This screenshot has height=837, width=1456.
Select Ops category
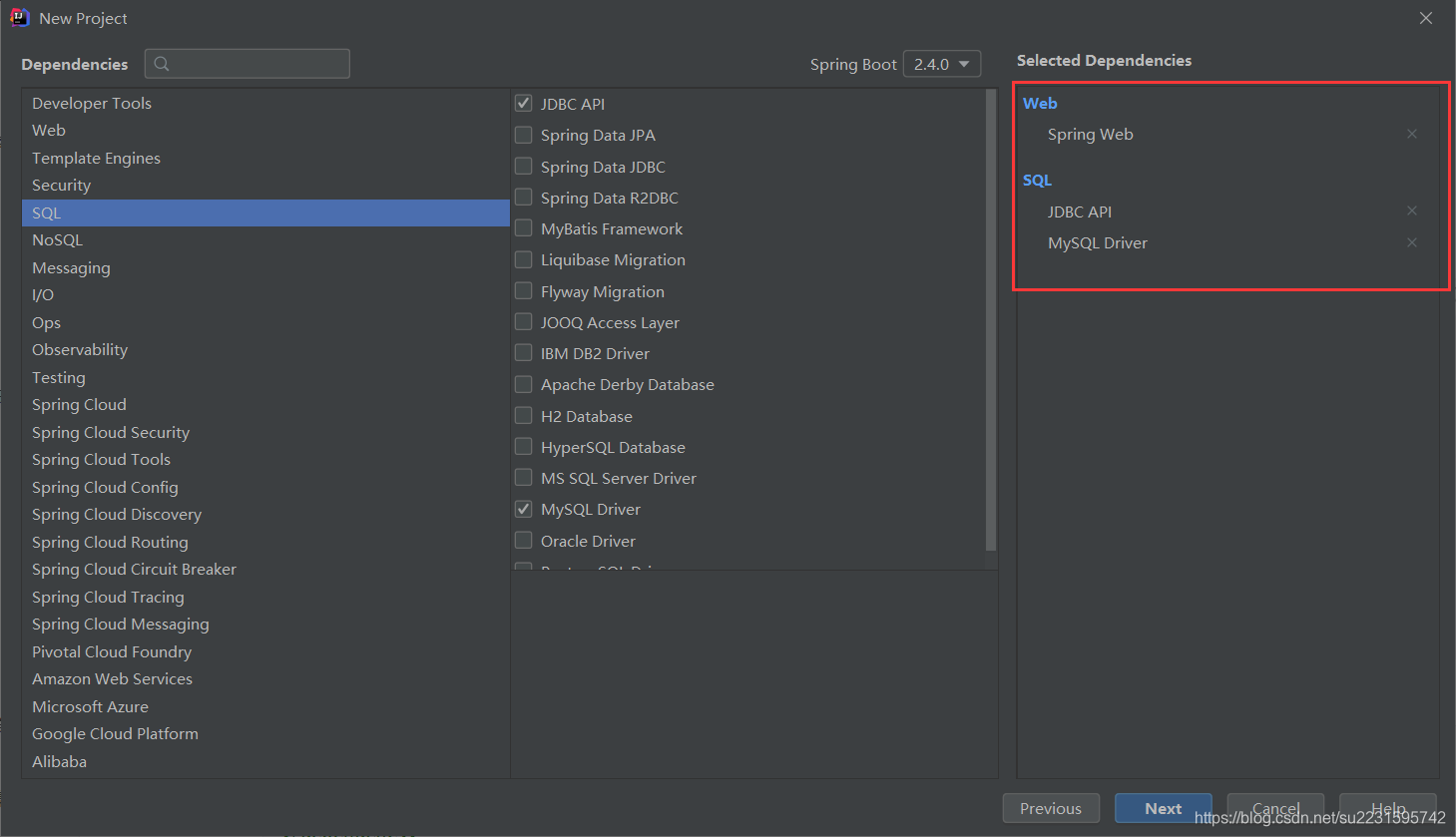[265, 322]
